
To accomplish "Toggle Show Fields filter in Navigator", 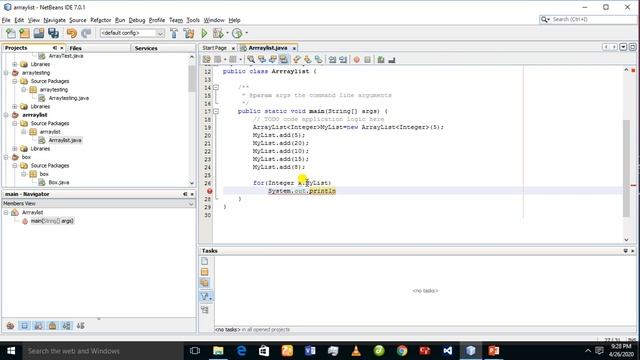I will pos(24,326).
